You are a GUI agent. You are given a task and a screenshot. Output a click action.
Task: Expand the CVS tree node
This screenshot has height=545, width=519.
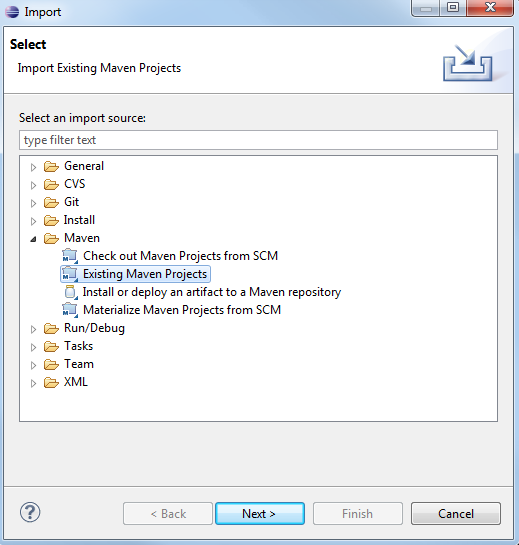pyautogui.click(x=33, y=185)
